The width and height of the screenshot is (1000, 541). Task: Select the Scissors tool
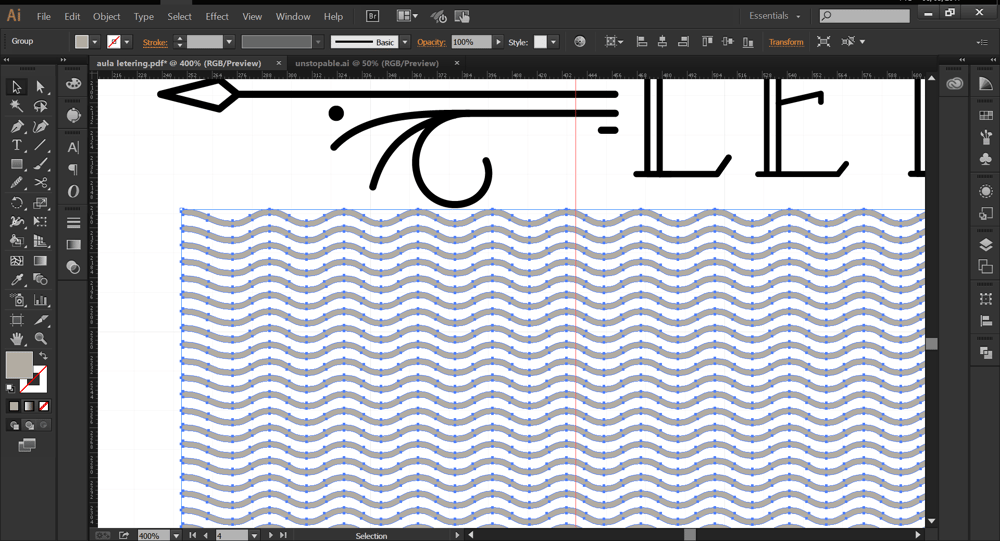(x=41, y=183)
